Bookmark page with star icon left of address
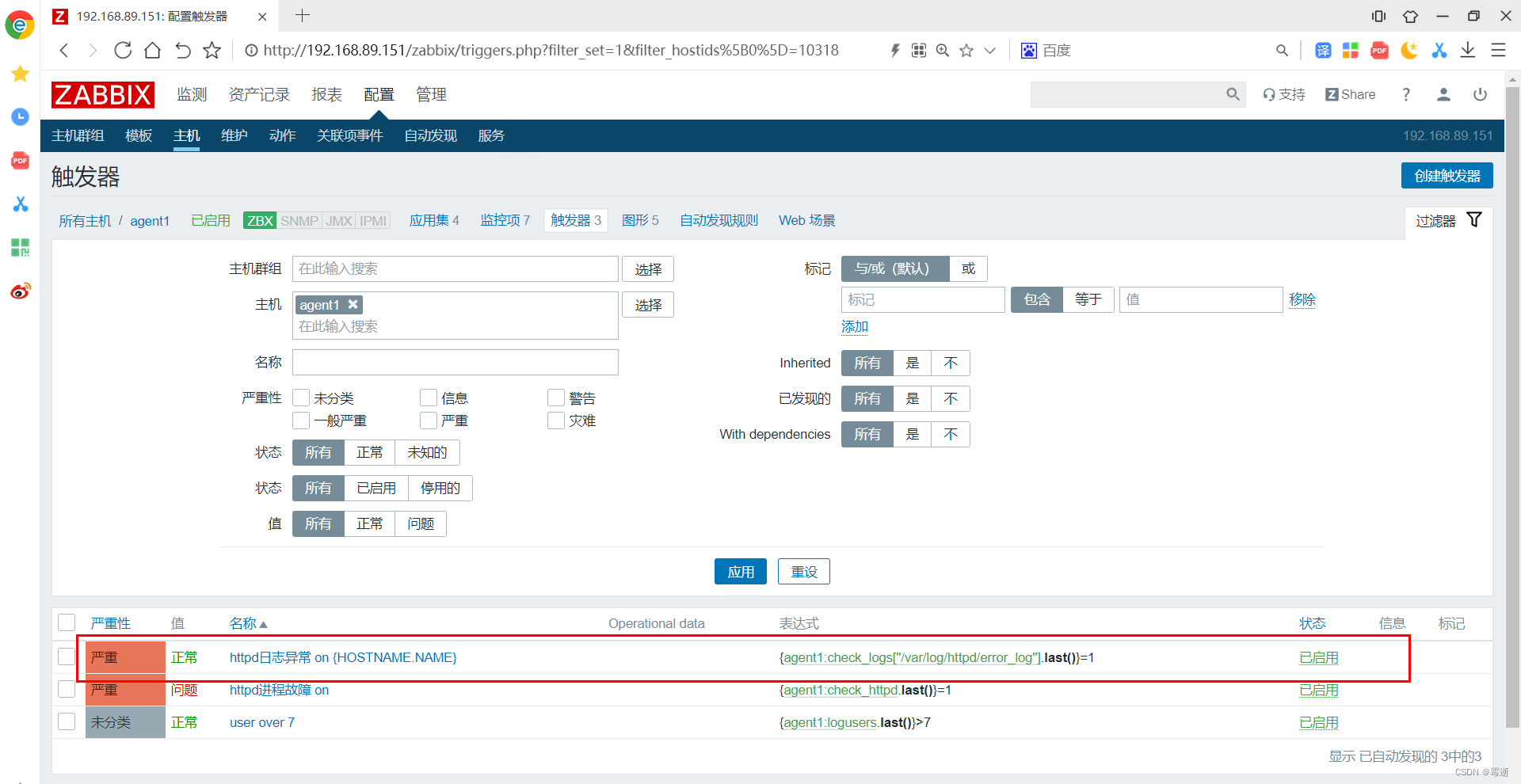Viewport: 1521px width, 784px height. (212, 51)
